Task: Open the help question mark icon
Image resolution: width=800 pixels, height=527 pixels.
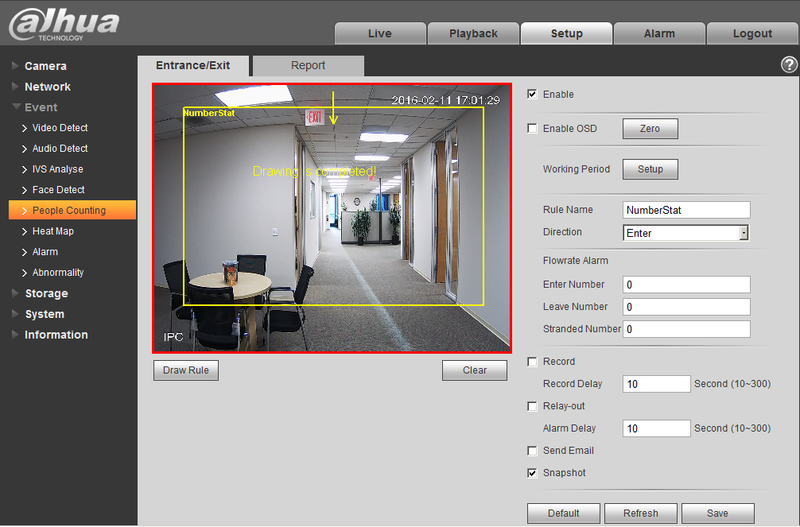Action: pos(789,65)
